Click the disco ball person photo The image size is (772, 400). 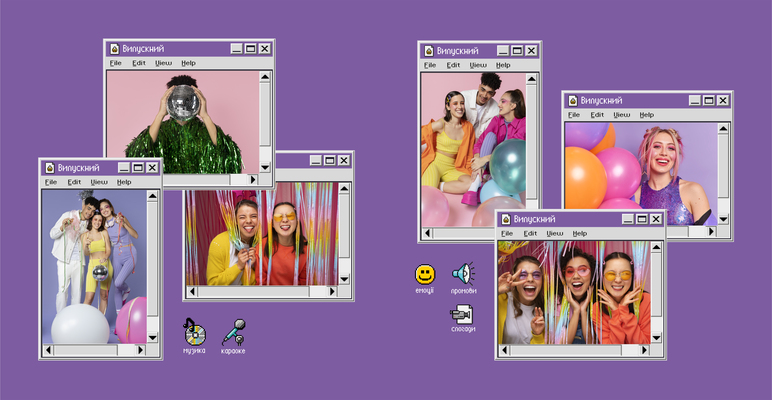point(183,123)
